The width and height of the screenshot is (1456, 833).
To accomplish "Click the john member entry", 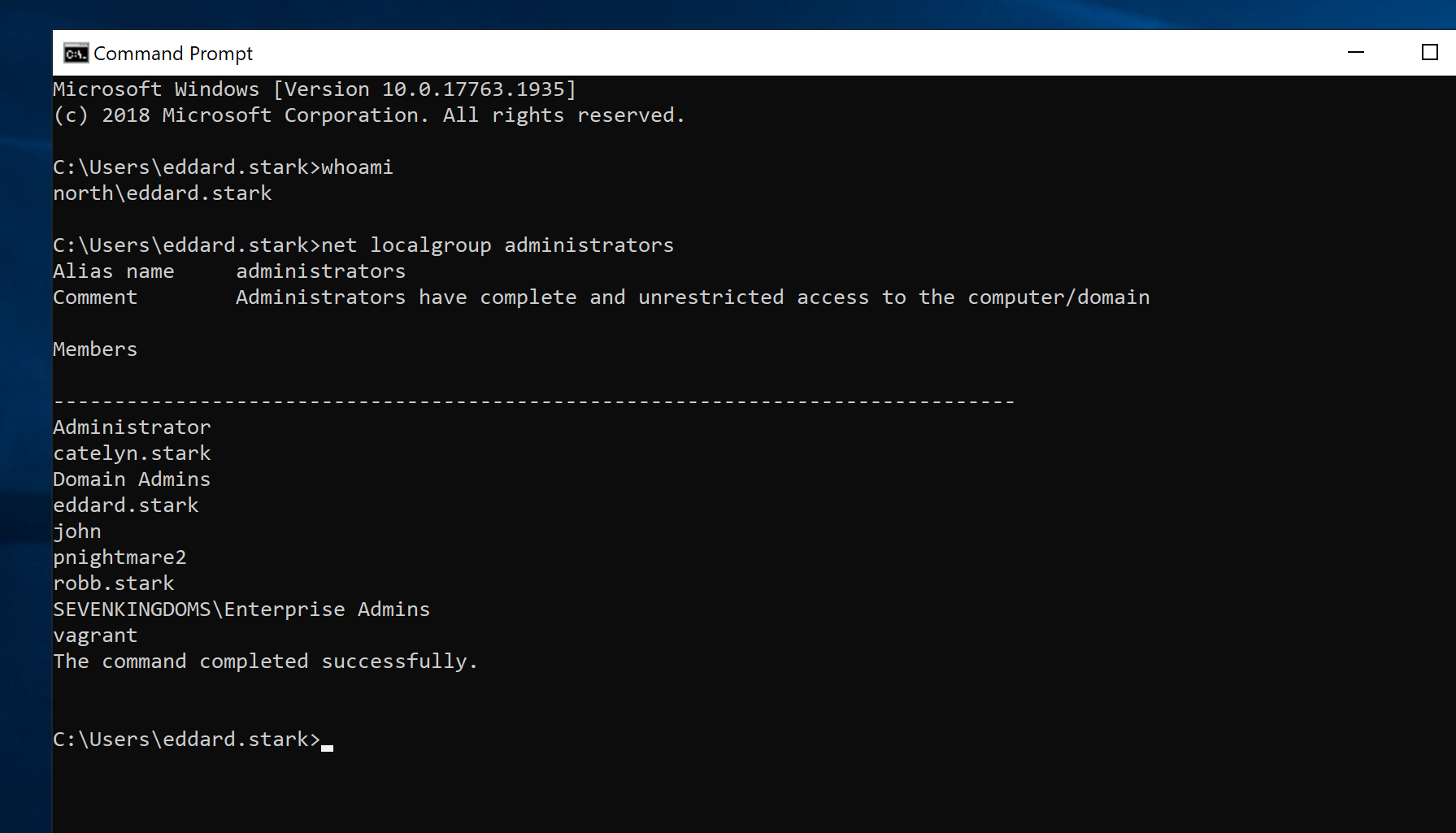I will point(77,531).
